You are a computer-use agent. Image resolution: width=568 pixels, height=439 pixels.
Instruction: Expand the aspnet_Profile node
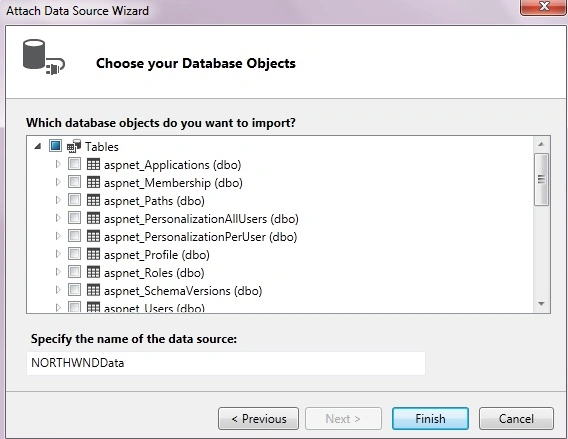pos(58,254)
